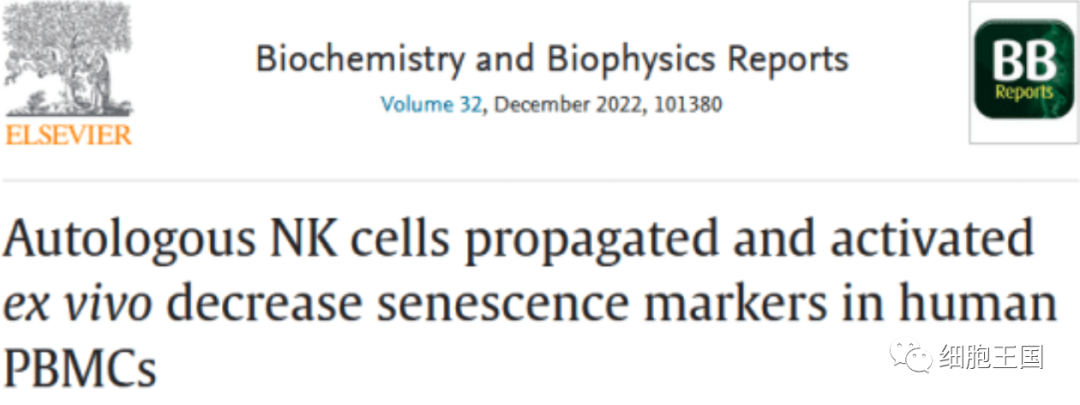
Task: Click the Elsevier tree logo
Action: click(x=68, y=62)
